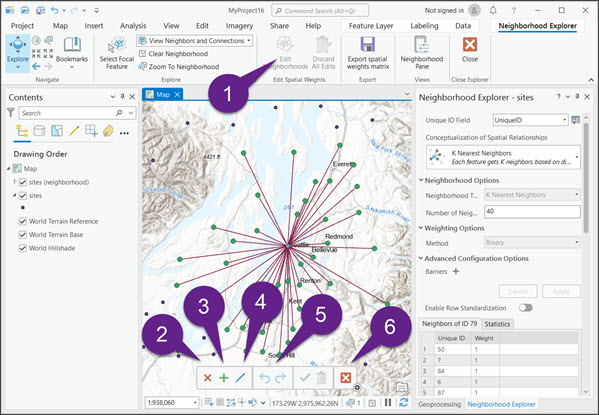Open the Bookmarks gallery

pyautogui.click(x=72, y=53)
